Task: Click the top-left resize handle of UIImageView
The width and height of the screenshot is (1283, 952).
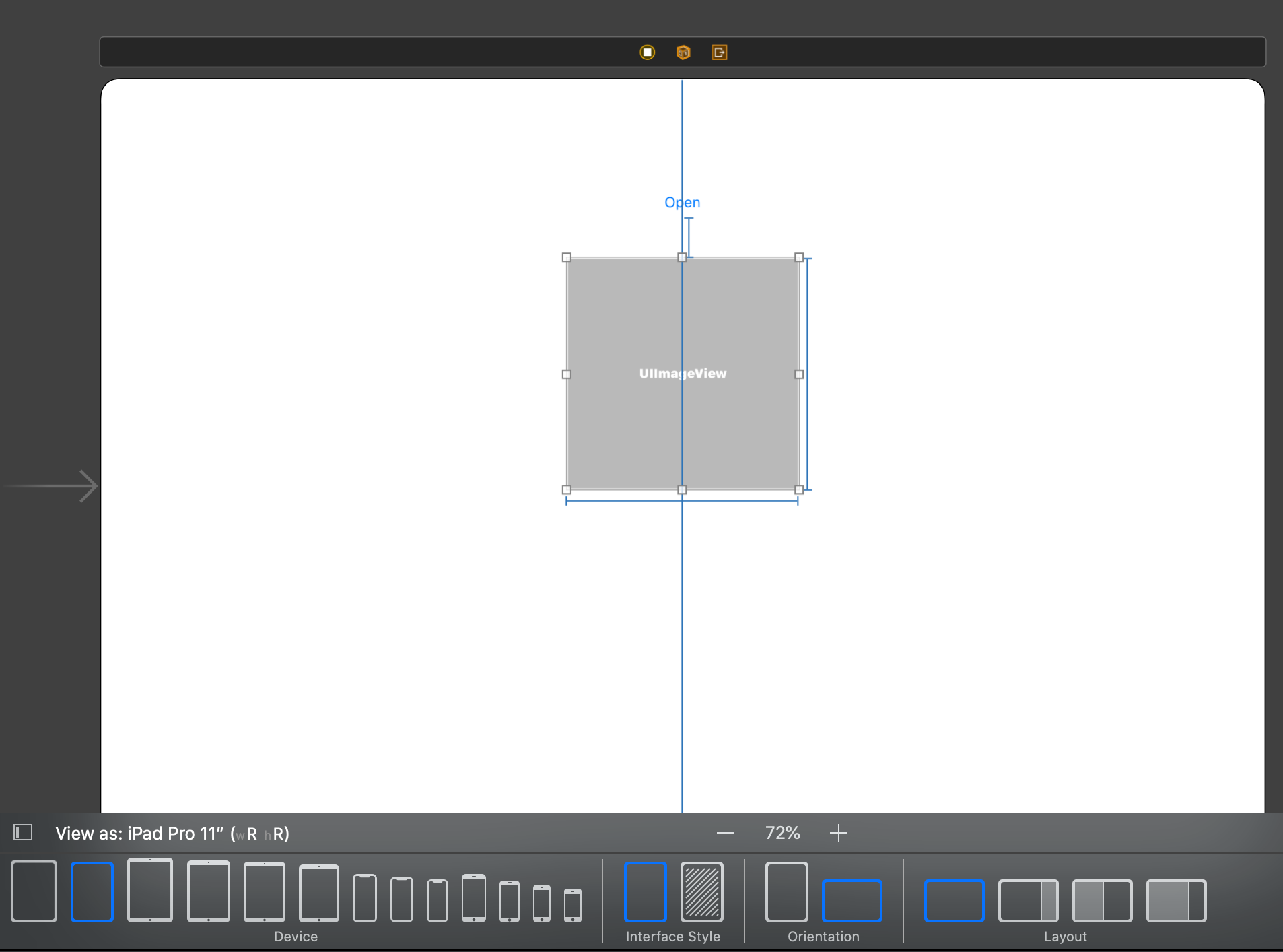Action: (x=567, y=257)
